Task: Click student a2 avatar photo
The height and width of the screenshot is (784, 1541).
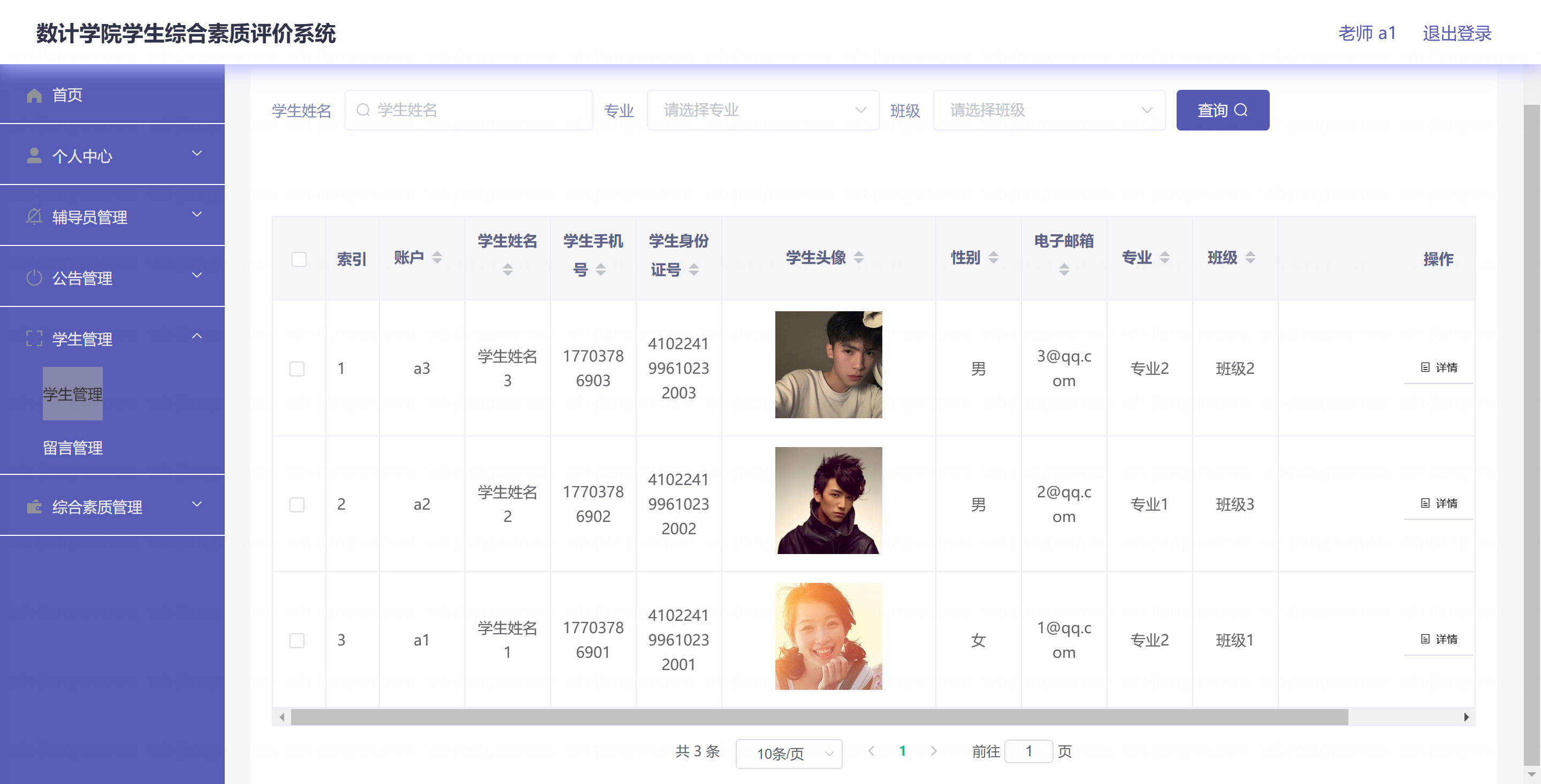Action: 828,501
